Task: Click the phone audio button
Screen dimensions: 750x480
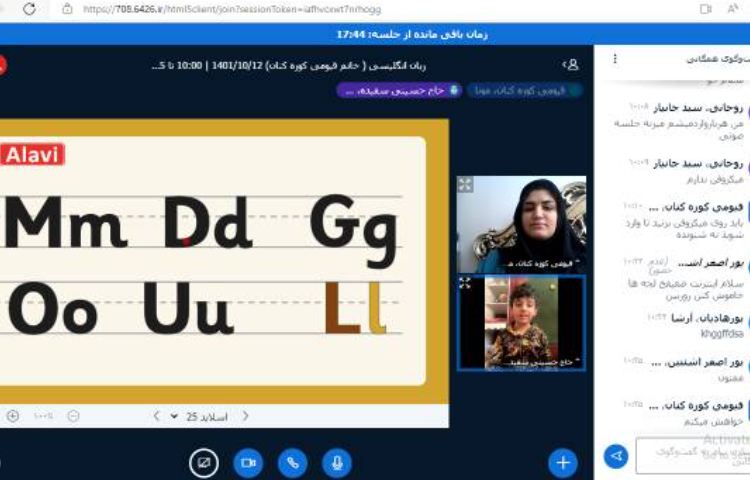Action: click(293, 463)
